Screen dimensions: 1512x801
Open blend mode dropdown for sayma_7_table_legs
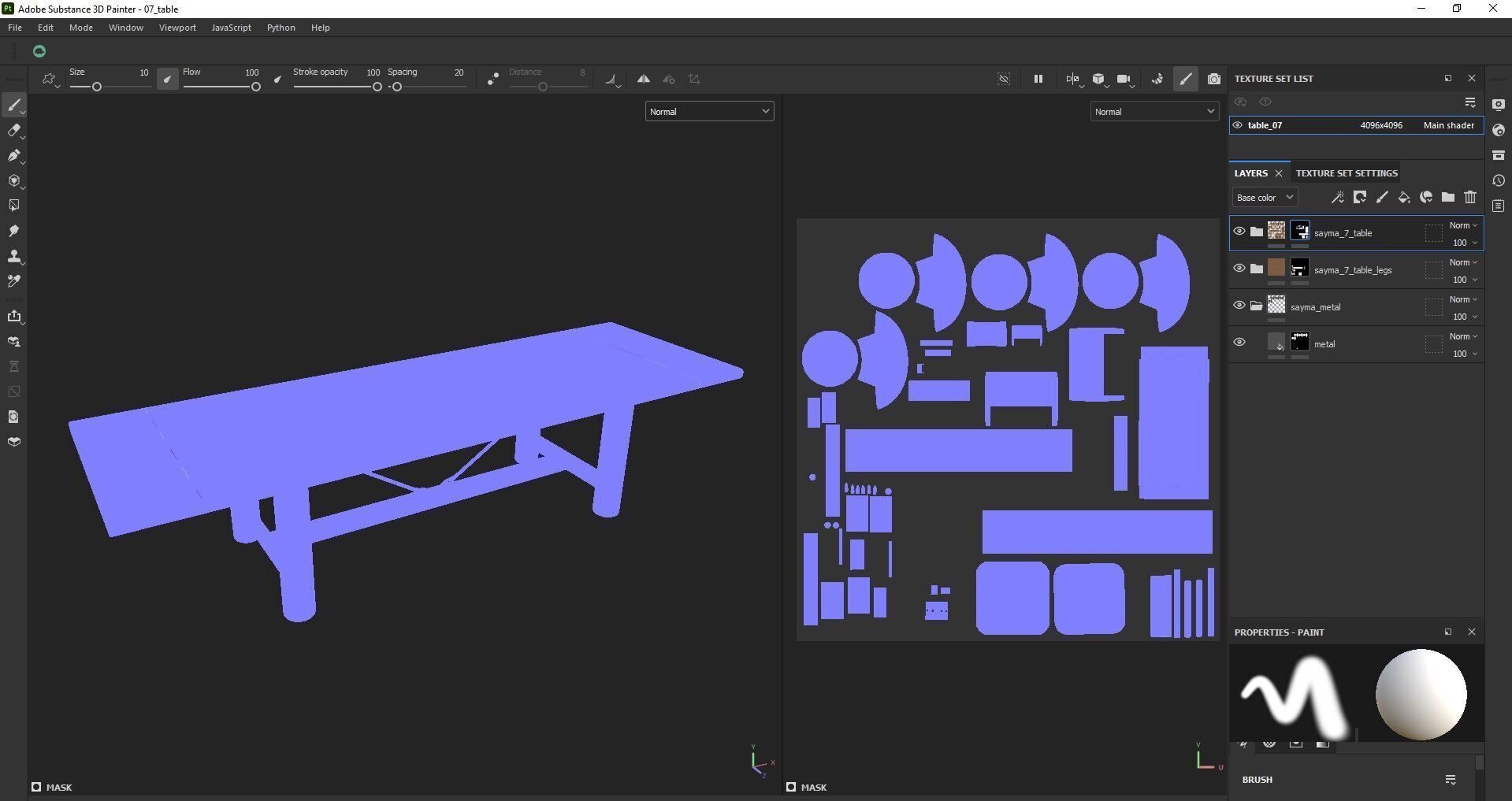tap(1464, 262)
